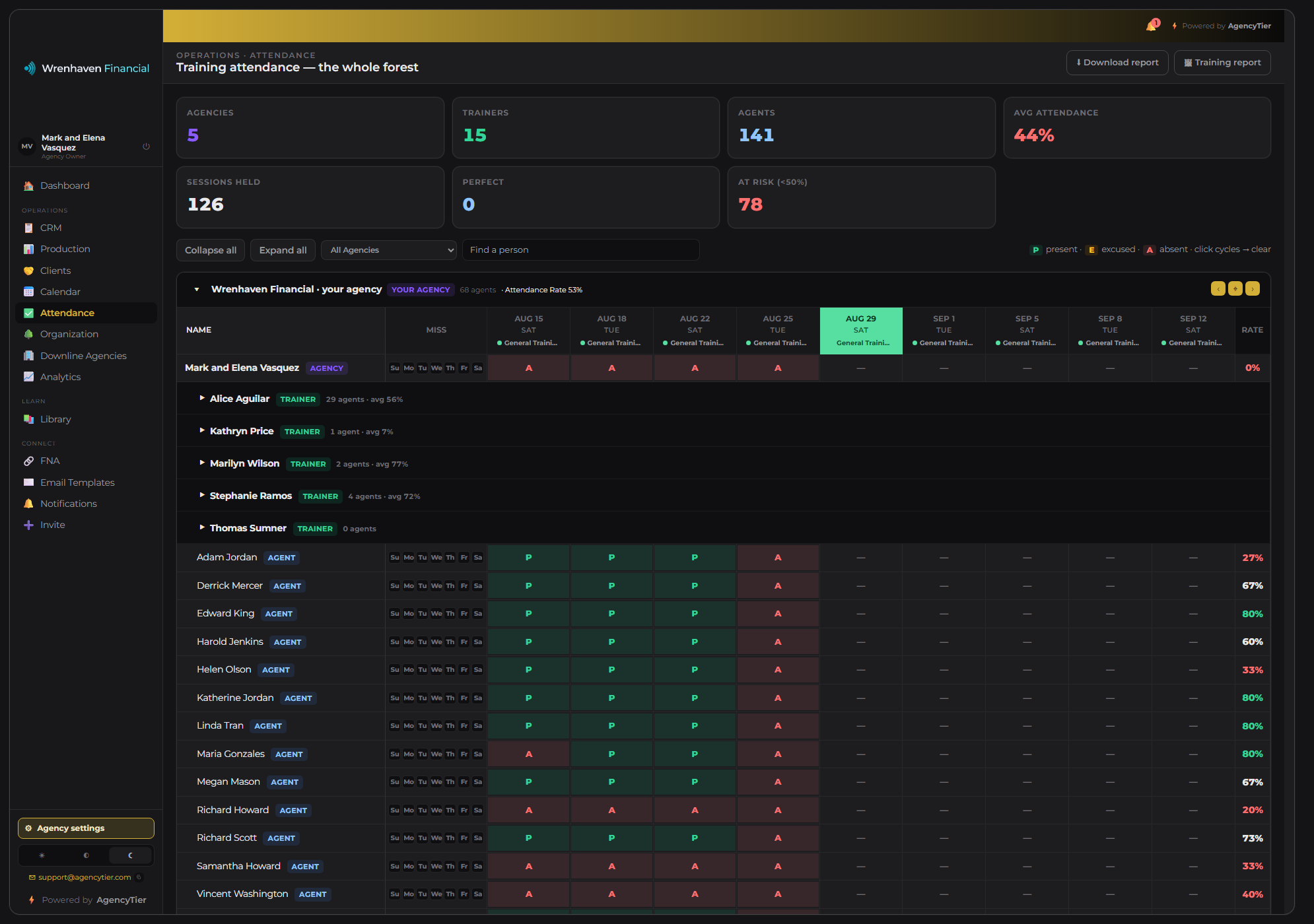Expand trainer Marilyn Wilson row
The image size is (1314, 924).
point(202,463)
